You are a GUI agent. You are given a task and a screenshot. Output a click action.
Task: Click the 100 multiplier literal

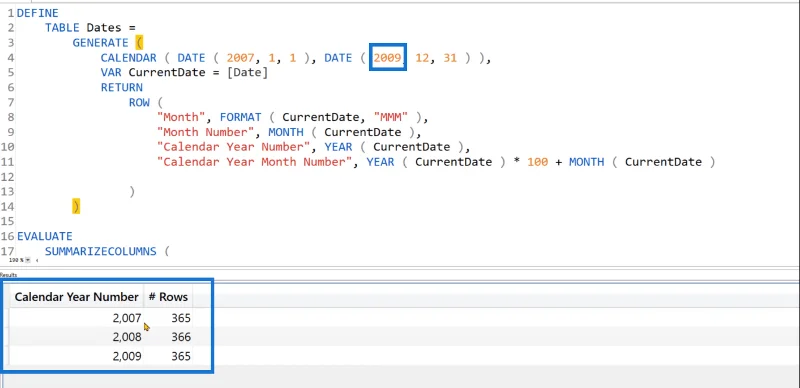(538, 162)
